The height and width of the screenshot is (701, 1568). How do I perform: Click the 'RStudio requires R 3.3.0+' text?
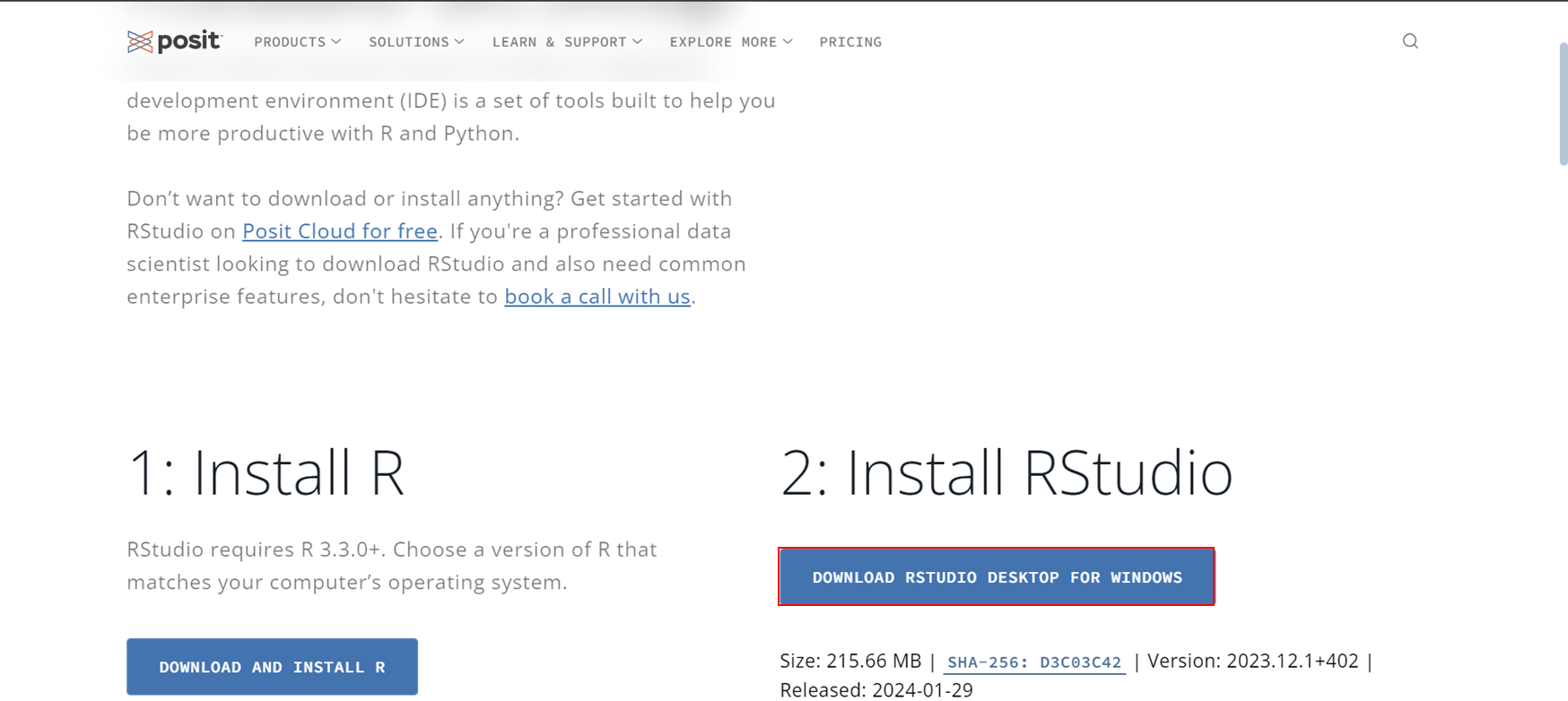tap(254, 550)
